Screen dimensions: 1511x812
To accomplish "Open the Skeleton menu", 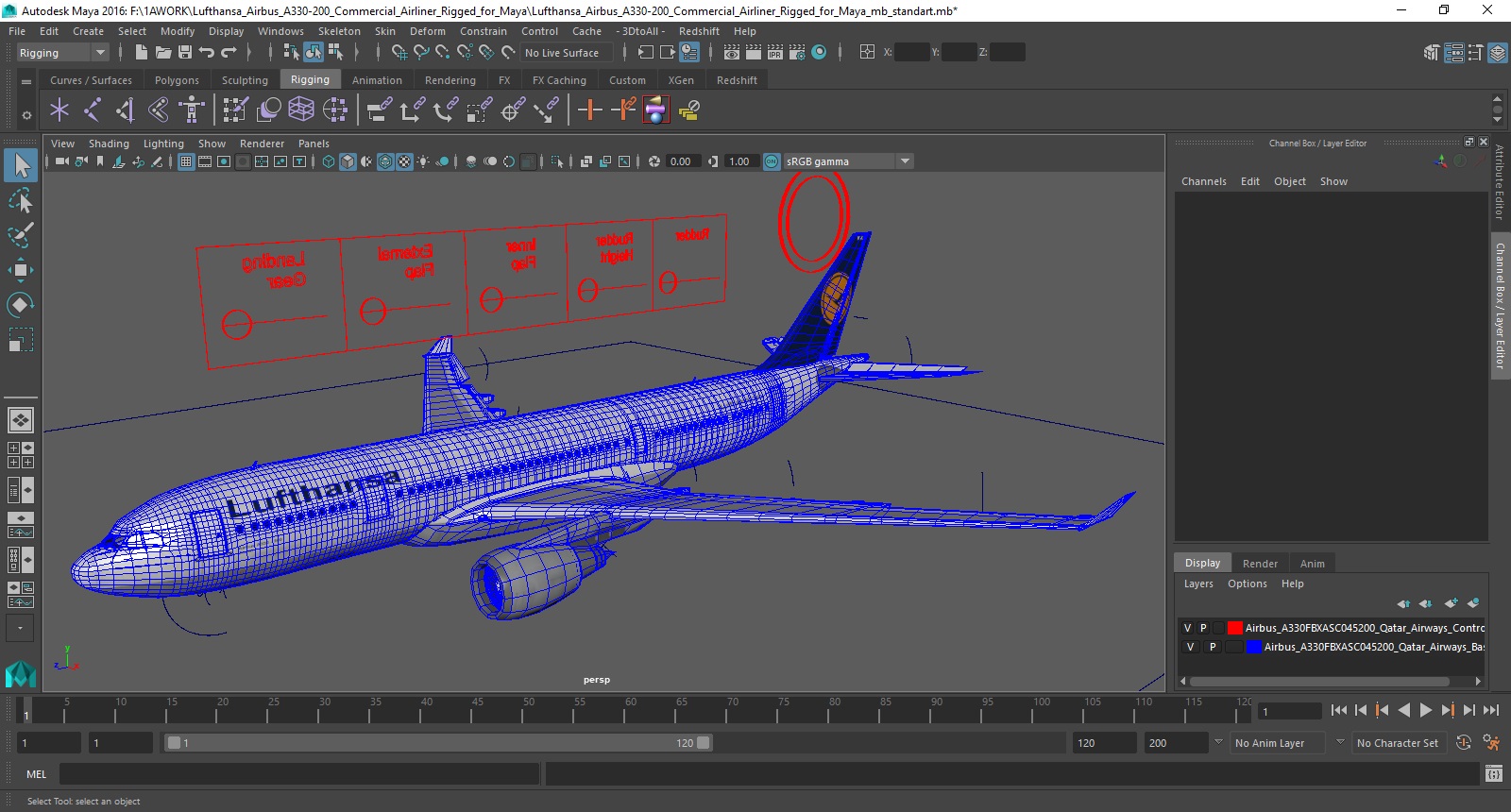I will 339,31.
